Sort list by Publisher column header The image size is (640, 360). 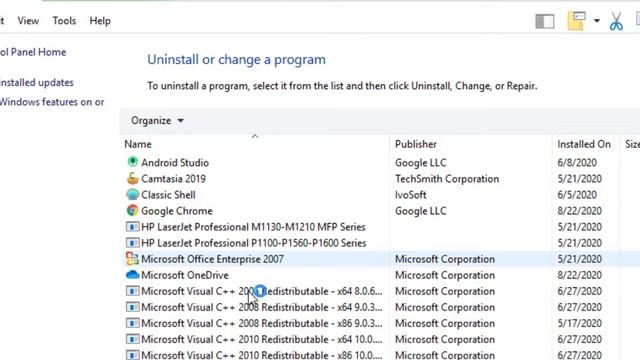[x=416, y=144]
